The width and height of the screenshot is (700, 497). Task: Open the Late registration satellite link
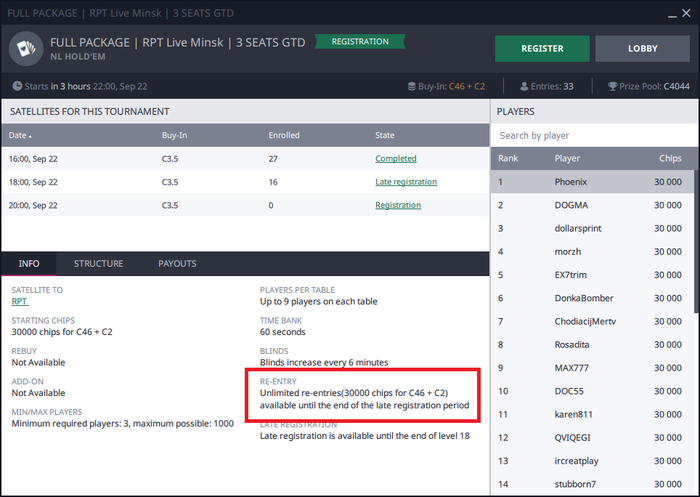[406, 182]
